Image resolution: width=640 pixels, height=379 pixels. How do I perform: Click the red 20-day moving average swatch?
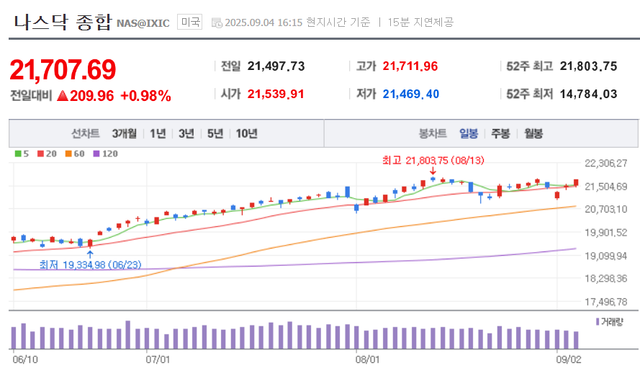pos(40,154)
